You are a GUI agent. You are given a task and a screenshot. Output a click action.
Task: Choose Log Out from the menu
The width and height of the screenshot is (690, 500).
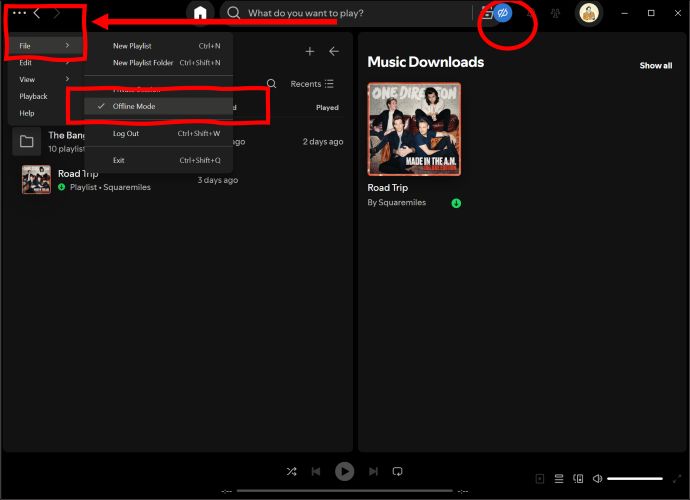pos(126,133)
